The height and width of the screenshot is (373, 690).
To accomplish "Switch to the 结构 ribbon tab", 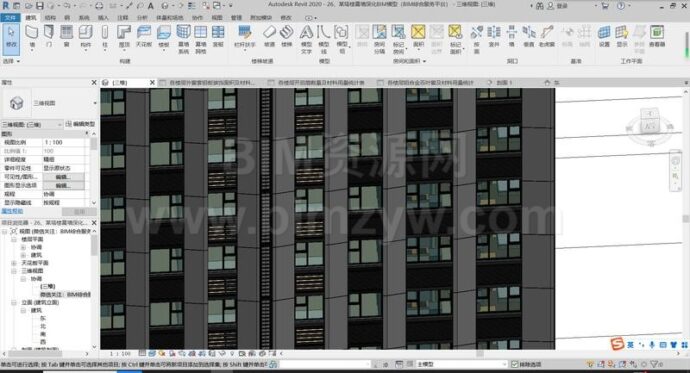I will point(50,18).
